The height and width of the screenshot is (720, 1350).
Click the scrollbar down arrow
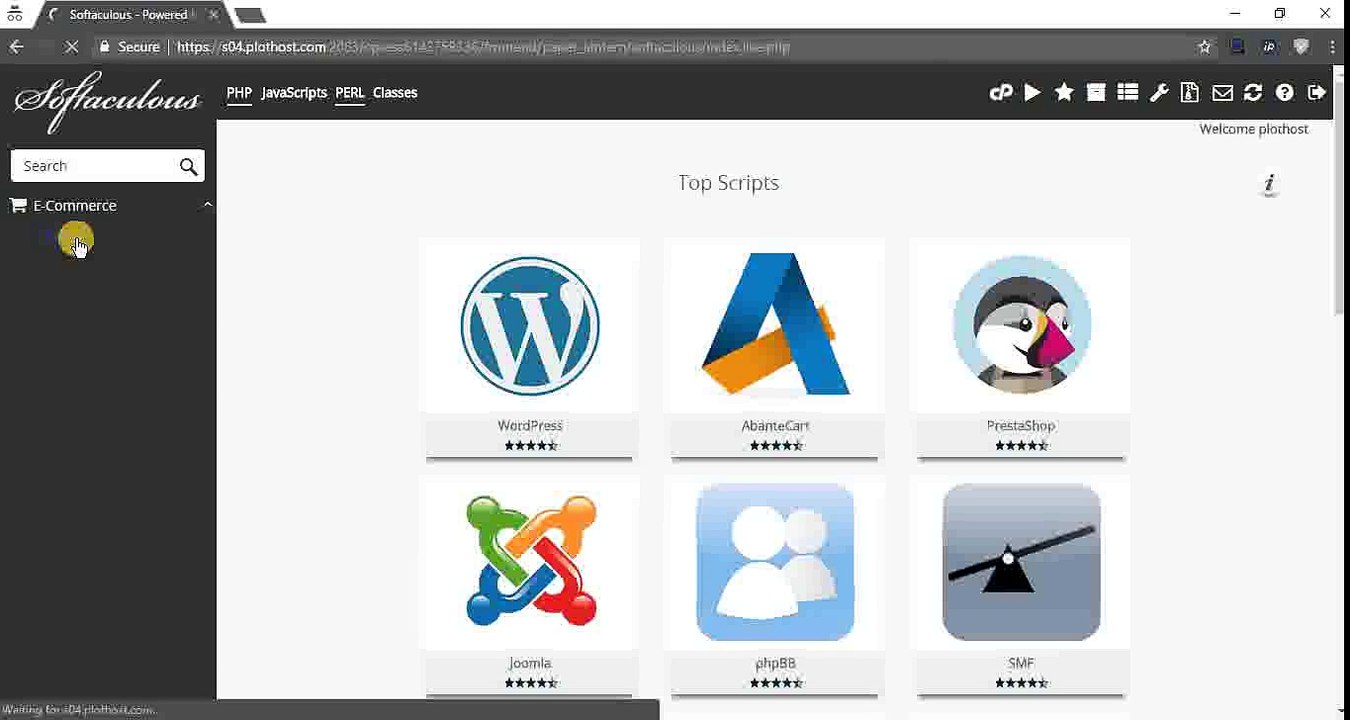pos(1340,710)
